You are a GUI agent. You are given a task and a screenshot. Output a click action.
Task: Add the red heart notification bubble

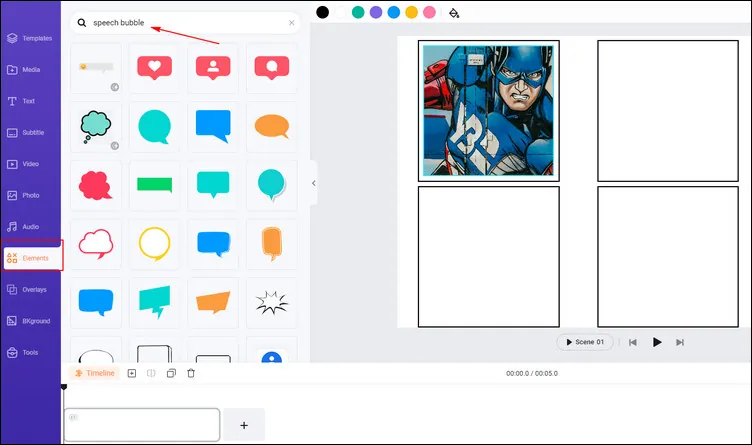tap(154, 68)
